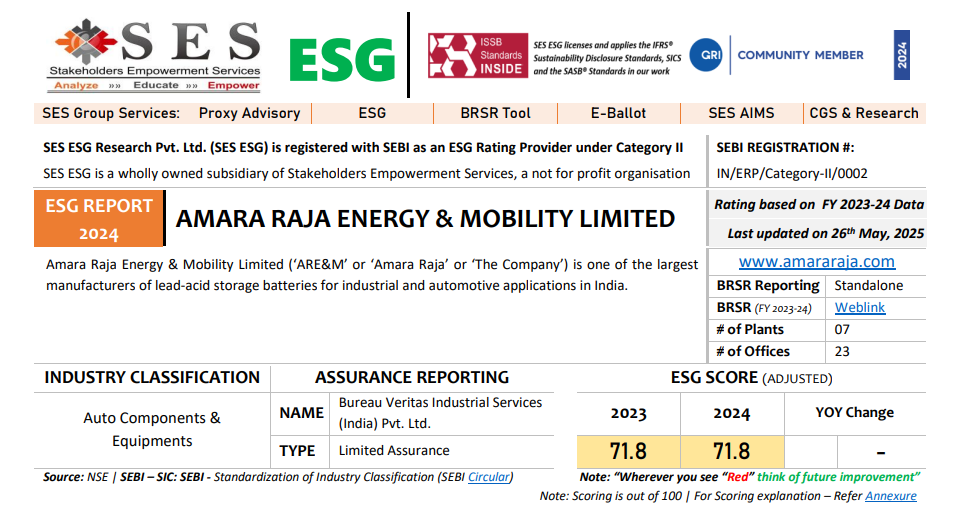Click the Auto Components & Equipments classification
953x510 pixels.
coord(152,429)
